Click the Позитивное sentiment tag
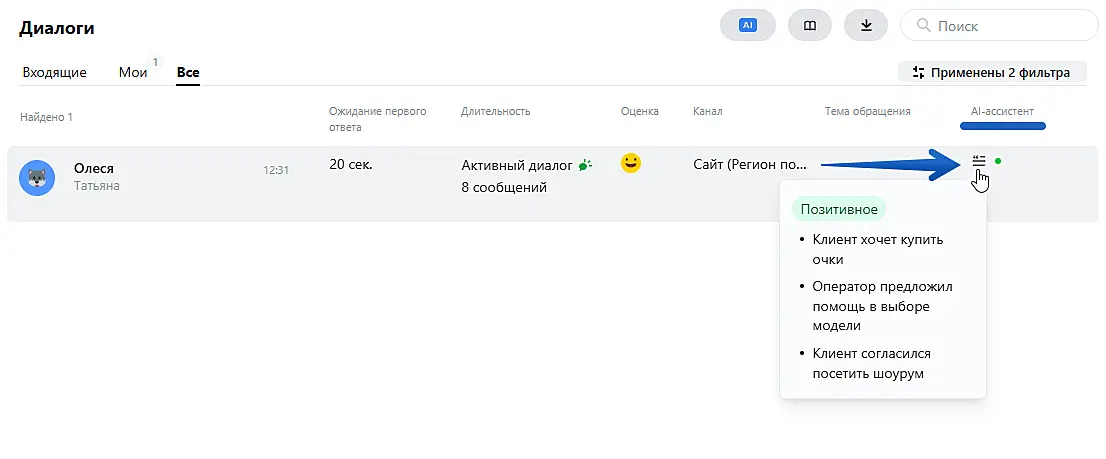 point(839,209)
